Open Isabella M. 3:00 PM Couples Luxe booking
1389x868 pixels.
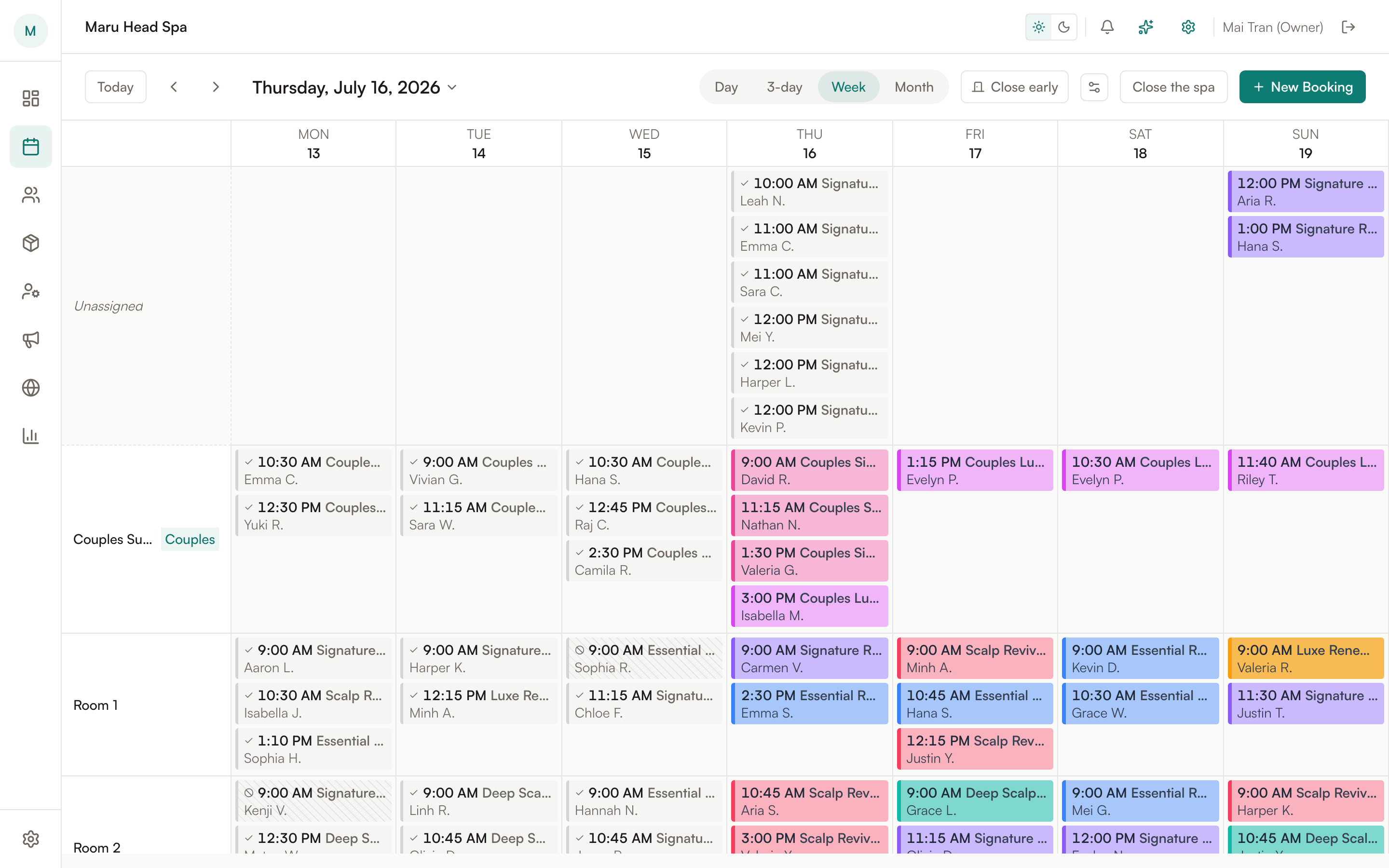click(809, 606)
